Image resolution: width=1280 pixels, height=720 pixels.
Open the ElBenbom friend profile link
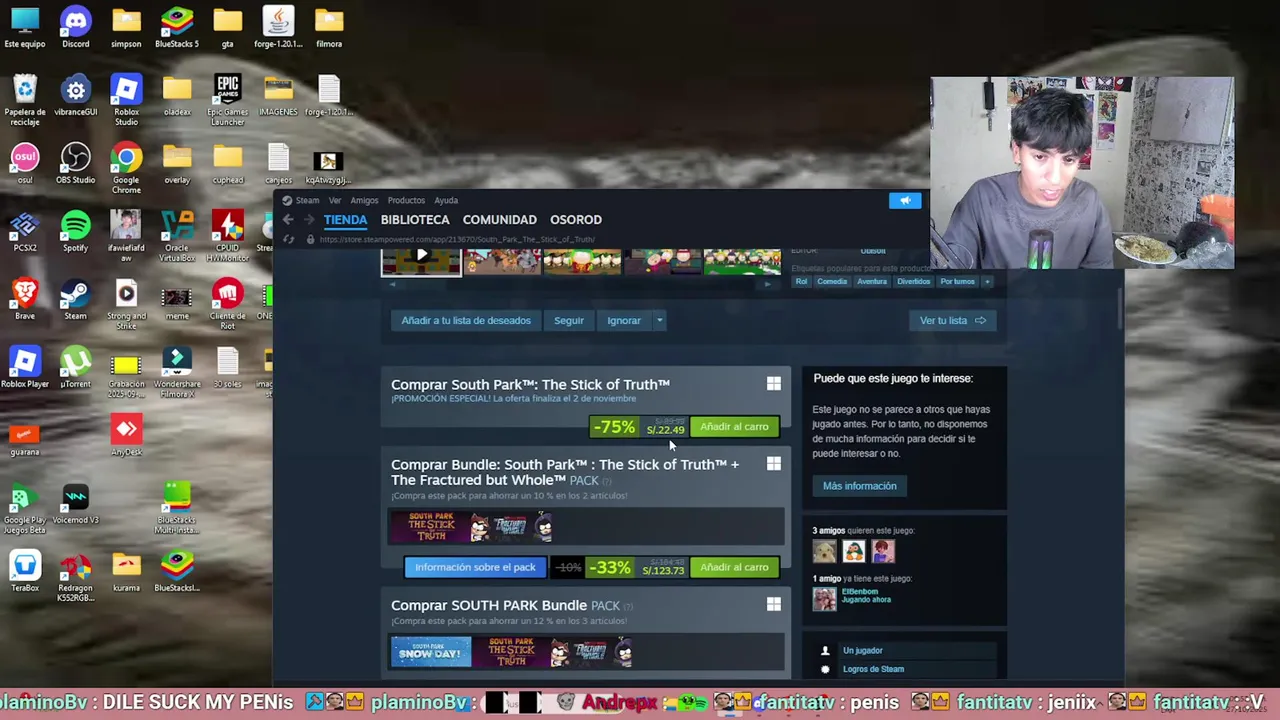(859, 592)
